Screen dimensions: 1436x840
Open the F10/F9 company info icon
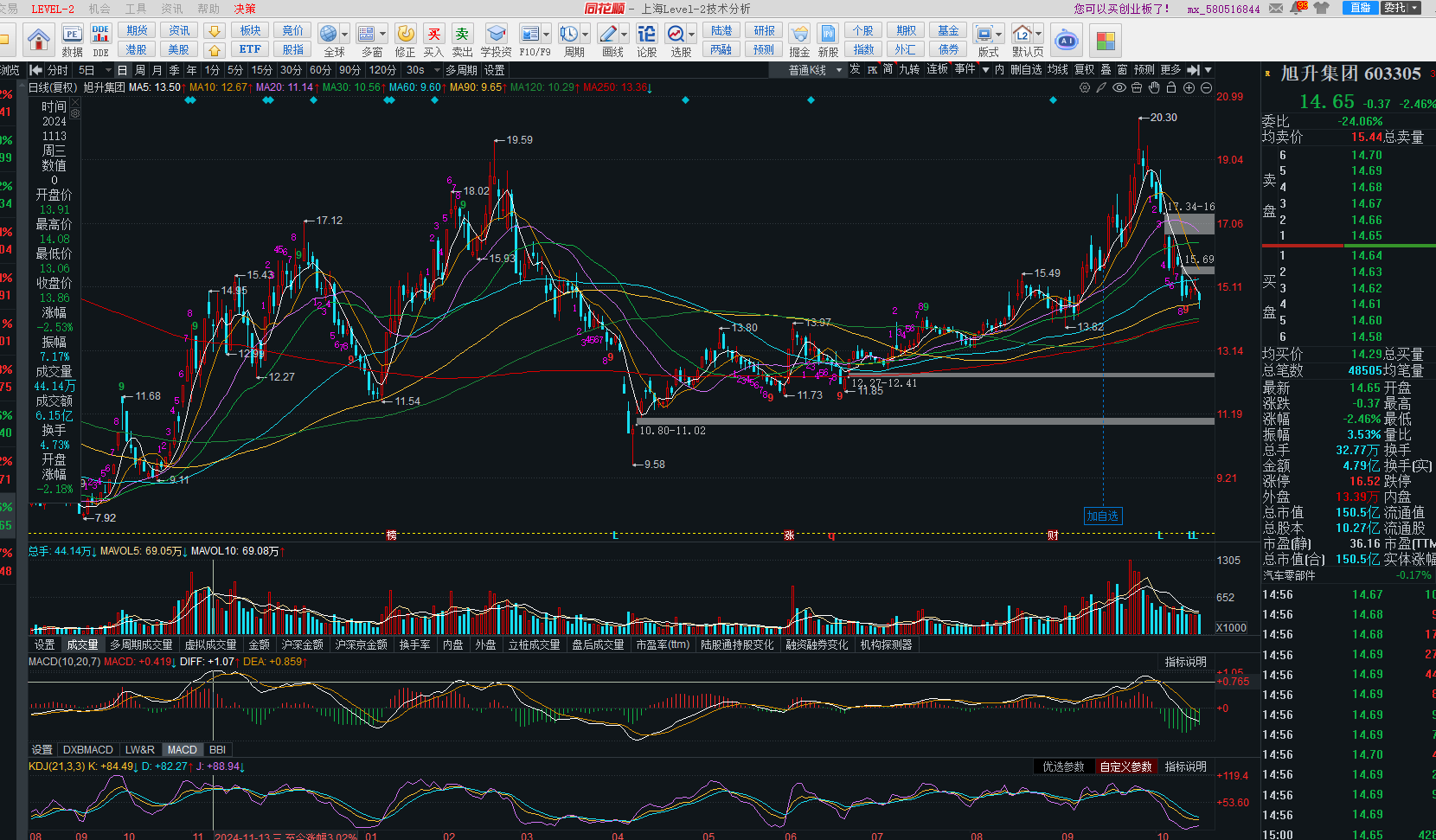(530, 34)
